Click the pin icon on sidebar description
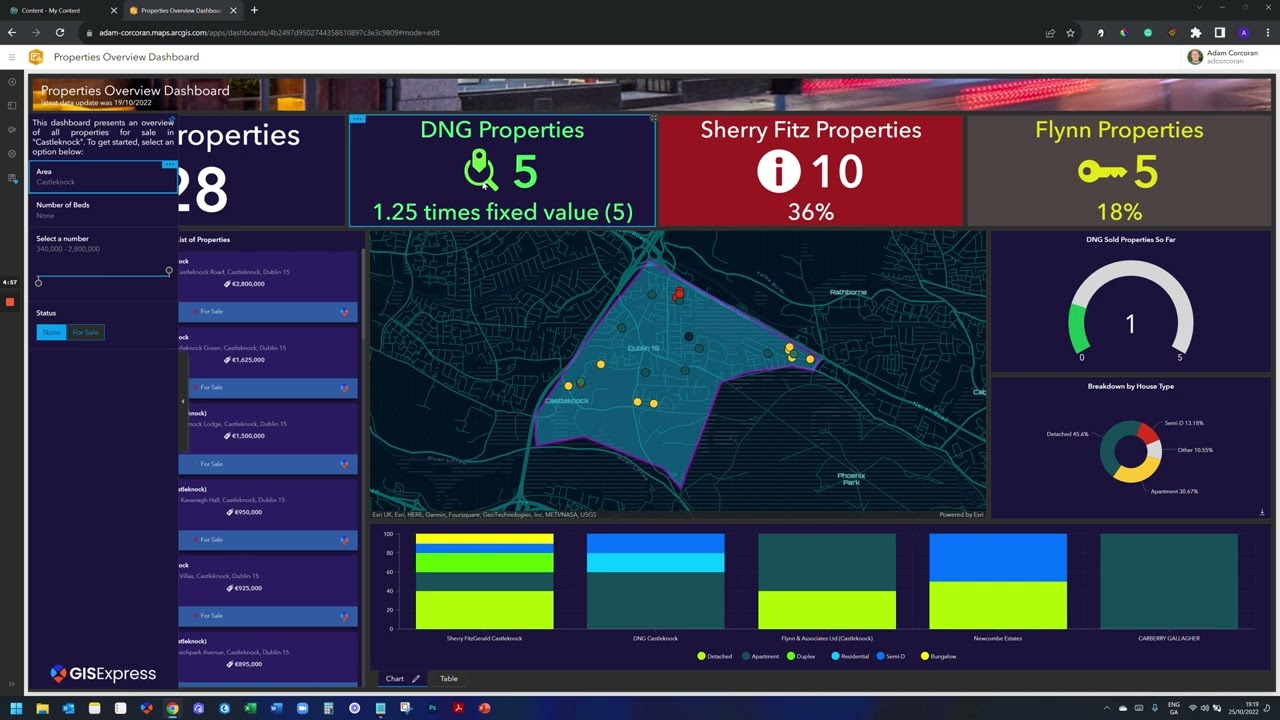 click(171, 120)
